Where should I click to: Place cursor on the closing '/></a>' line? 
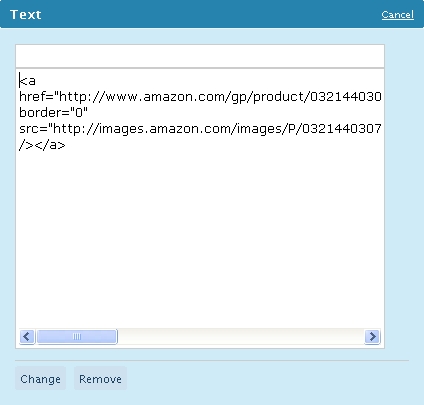[x=42, y=145]
